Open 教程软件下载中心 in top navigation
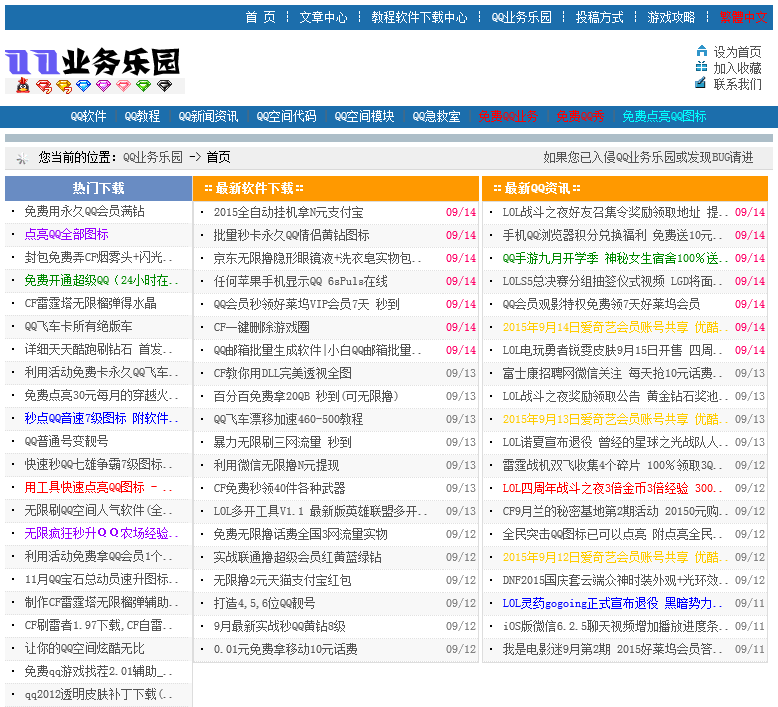Viewport: 778px width, 707px height. [419, 17]
